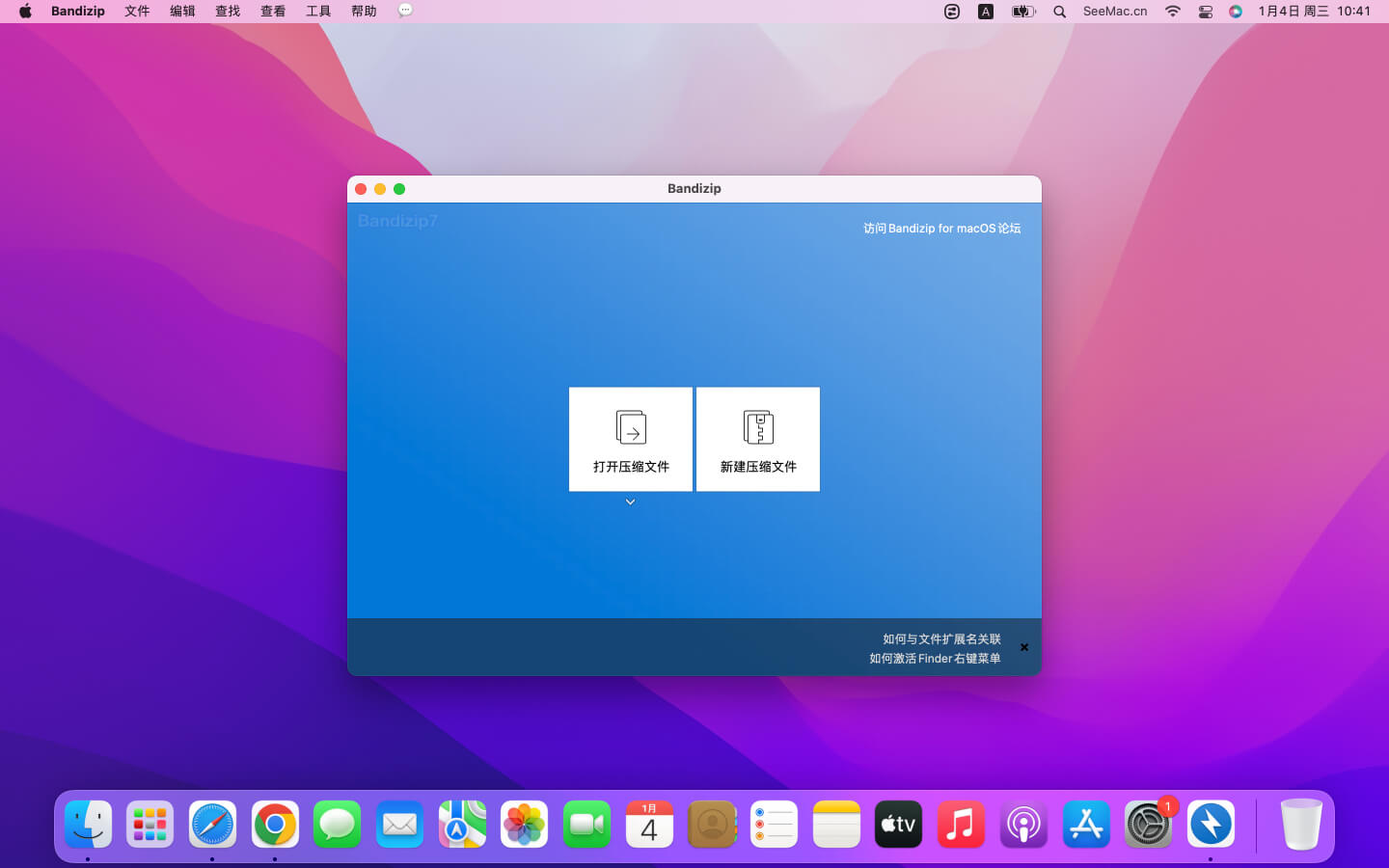Click the Bandizip icon in the Dock
This screenshot has width=1389, height=868.
[x=1211, y=825]
